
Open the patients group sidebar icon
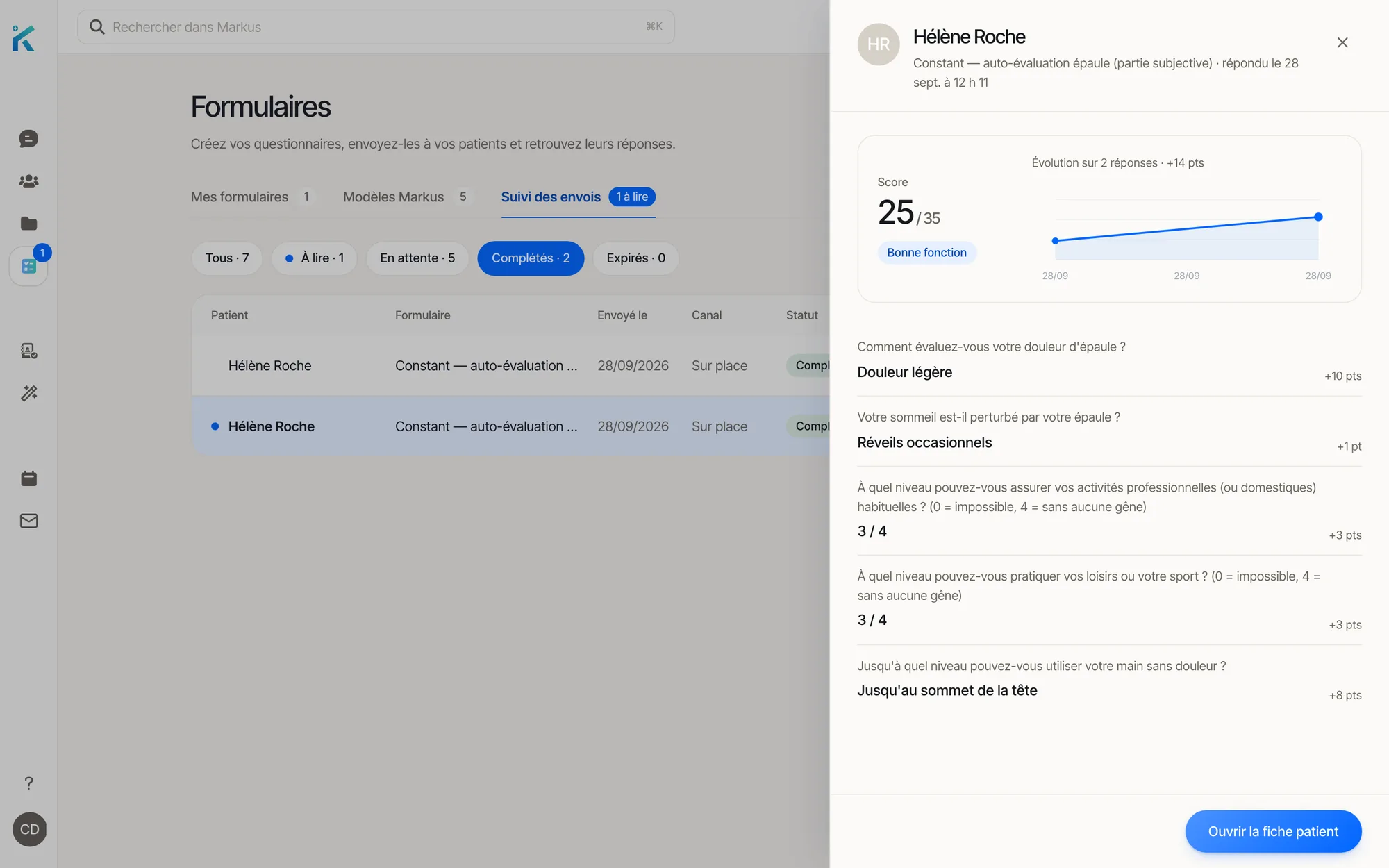[28, 181]
